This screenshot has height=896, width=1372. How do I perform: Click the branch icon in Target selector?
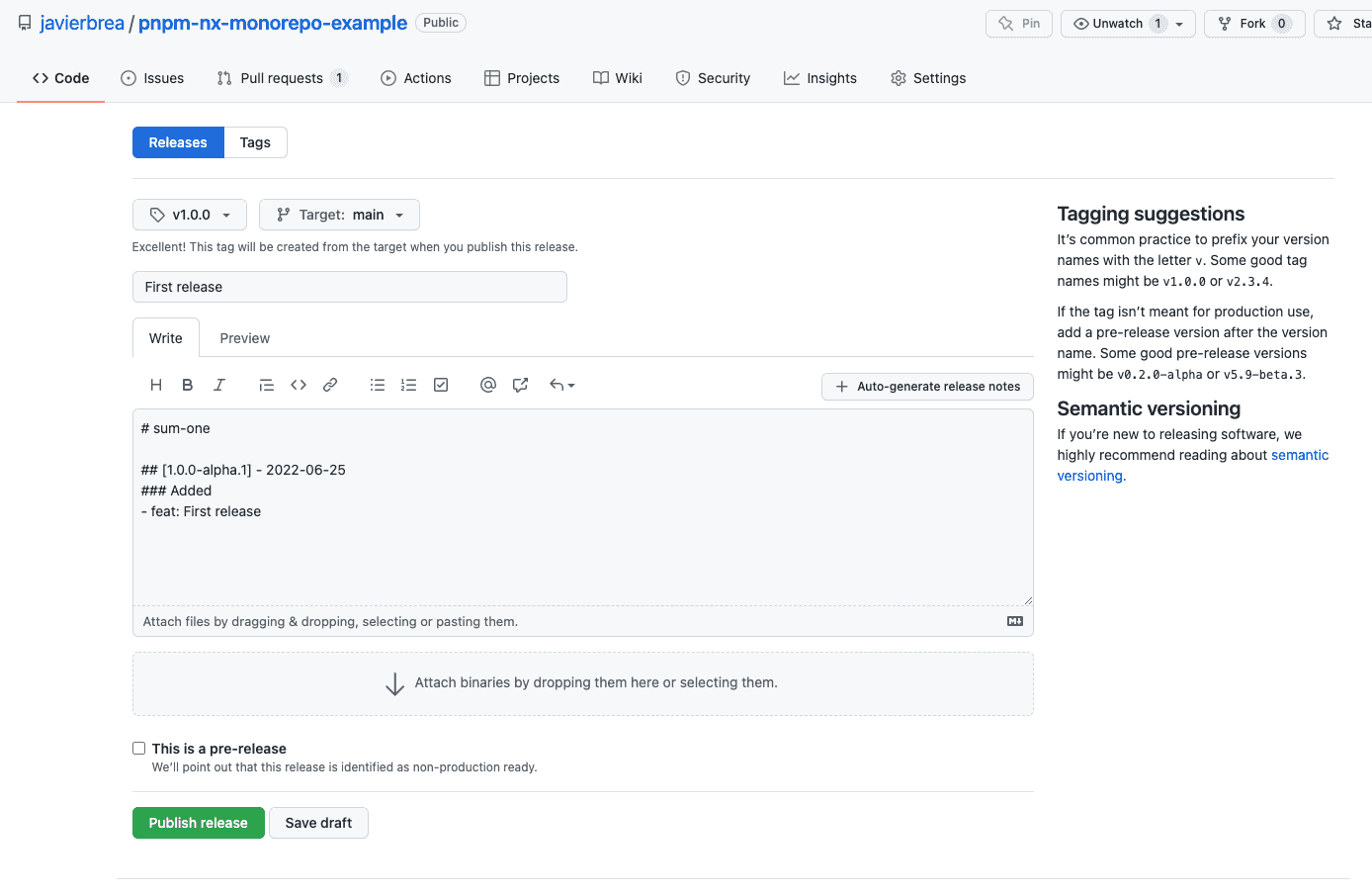pos(284,215)
